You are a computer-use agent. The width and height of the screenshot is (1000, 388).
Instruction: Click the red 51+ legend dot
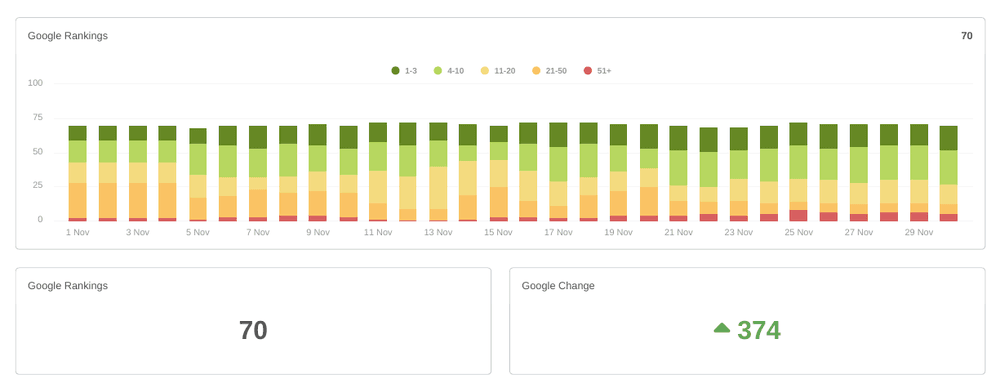pos(588,71)
